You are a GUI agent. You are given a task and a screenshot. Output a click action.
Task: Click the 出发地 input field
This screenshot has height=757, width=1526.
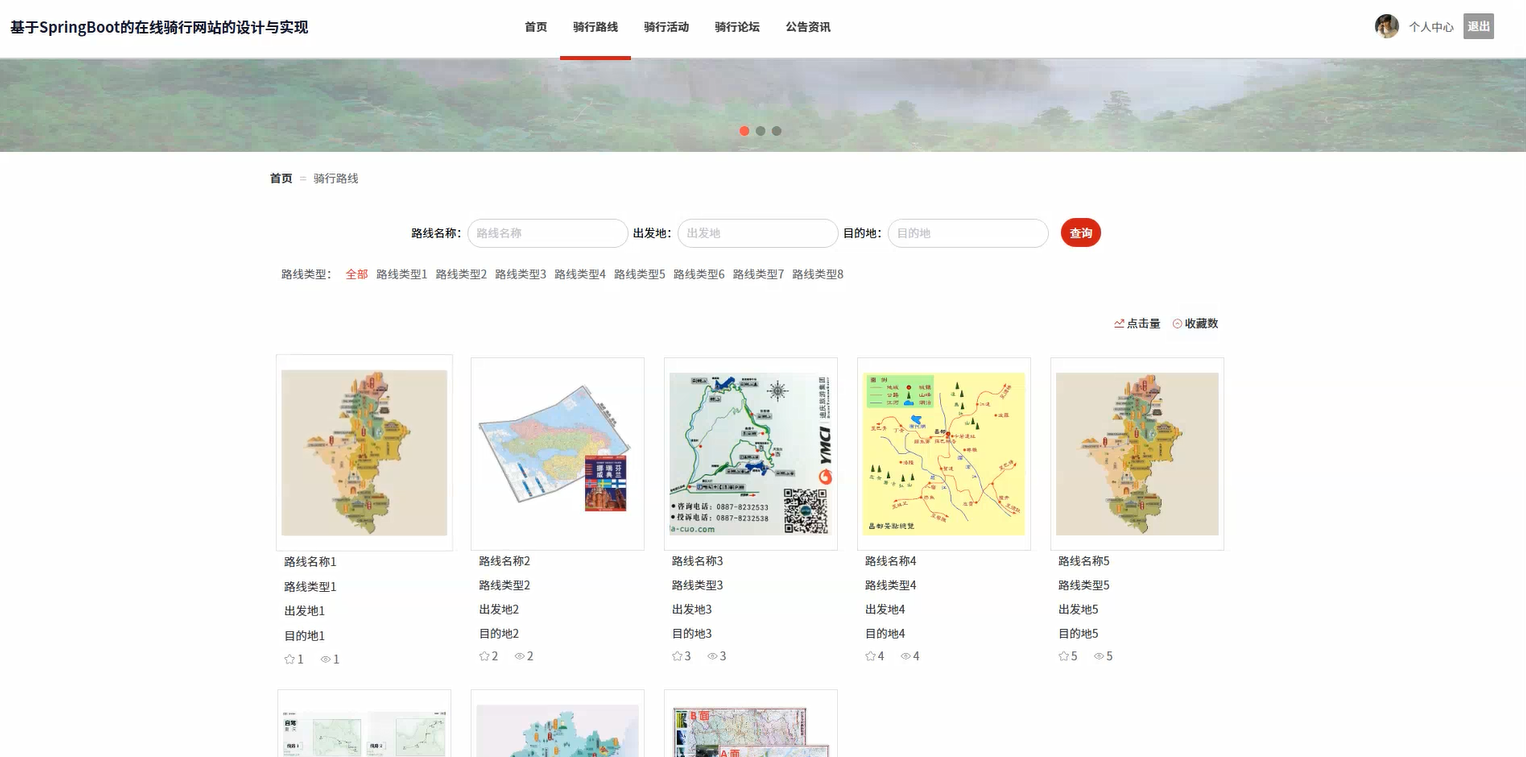[757, 233]
